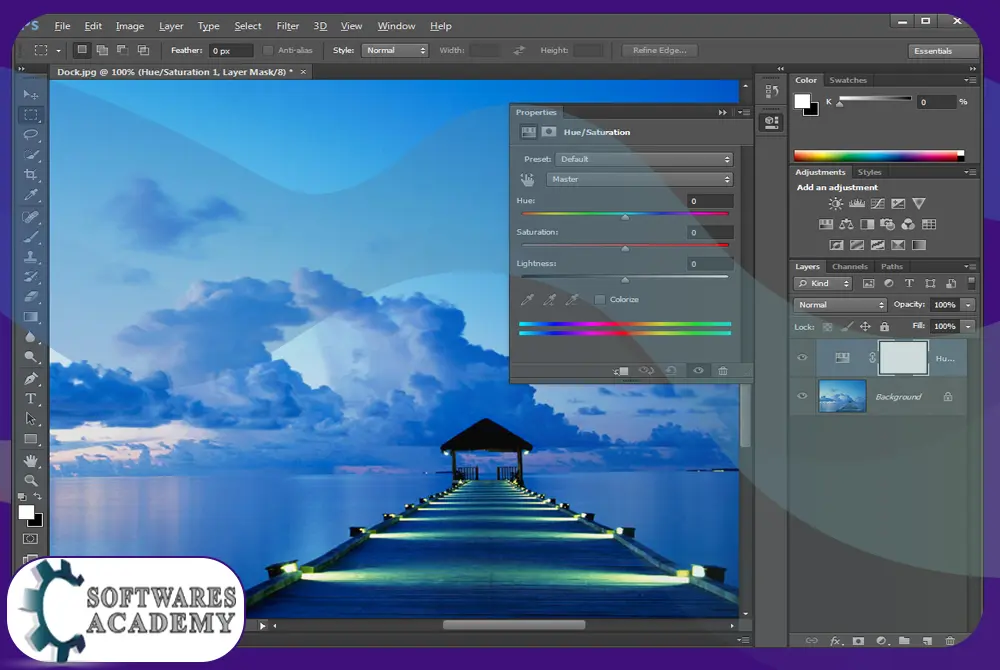
Task: Clip adjustment to layer below
Action: pyautogui.click(x=621, y=371)
